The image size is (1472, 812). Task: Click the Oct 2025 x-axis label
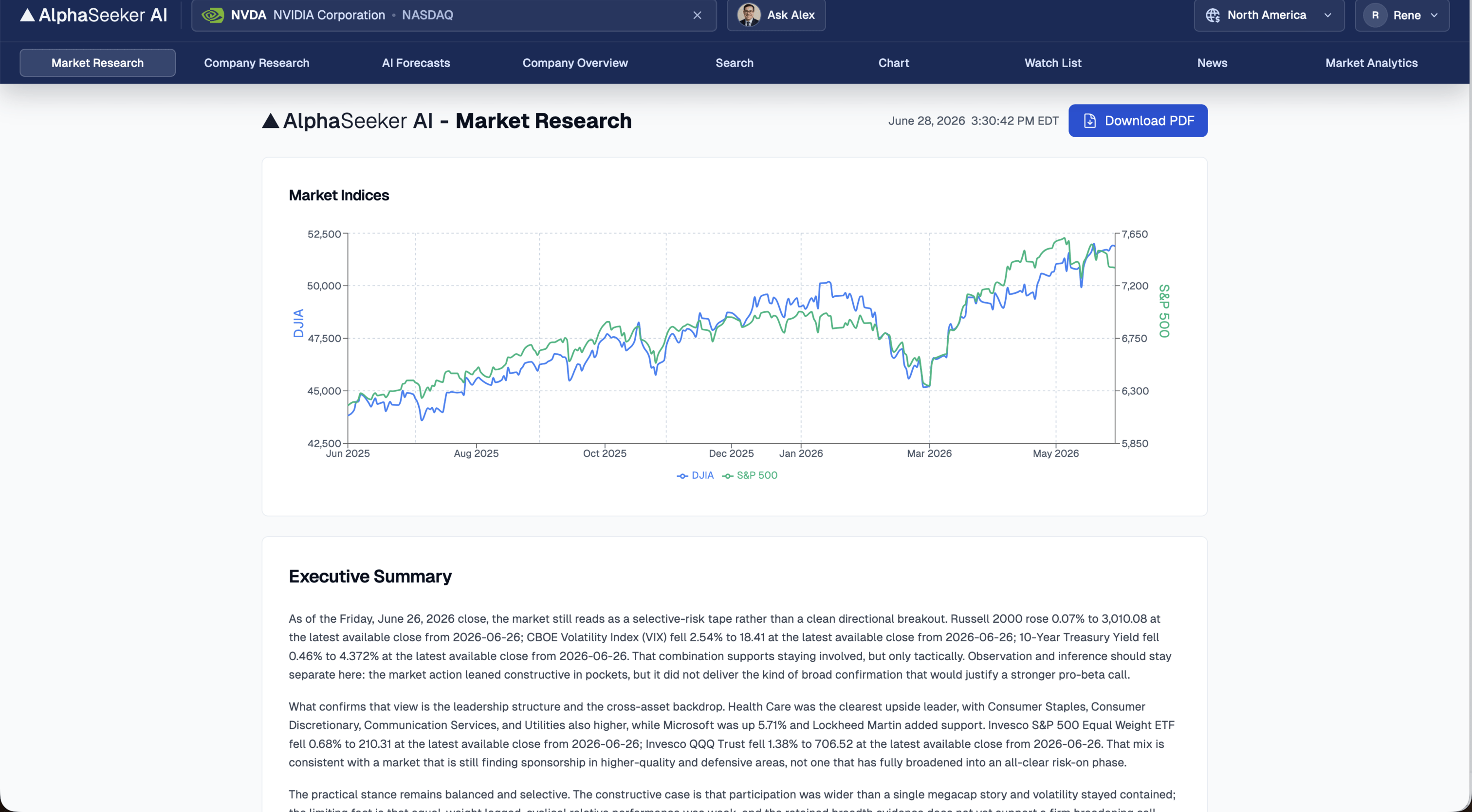605,453
